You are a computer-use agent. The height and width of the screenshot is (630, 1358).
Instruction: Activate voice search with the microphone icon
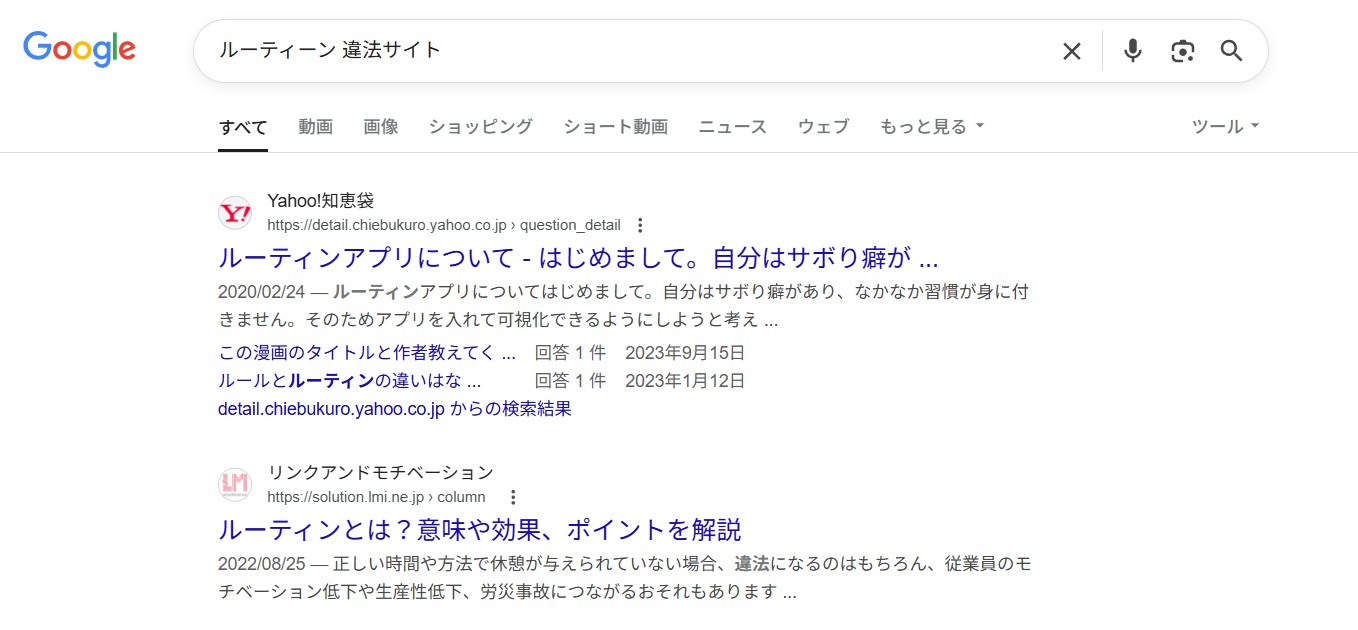(1132, 50)
